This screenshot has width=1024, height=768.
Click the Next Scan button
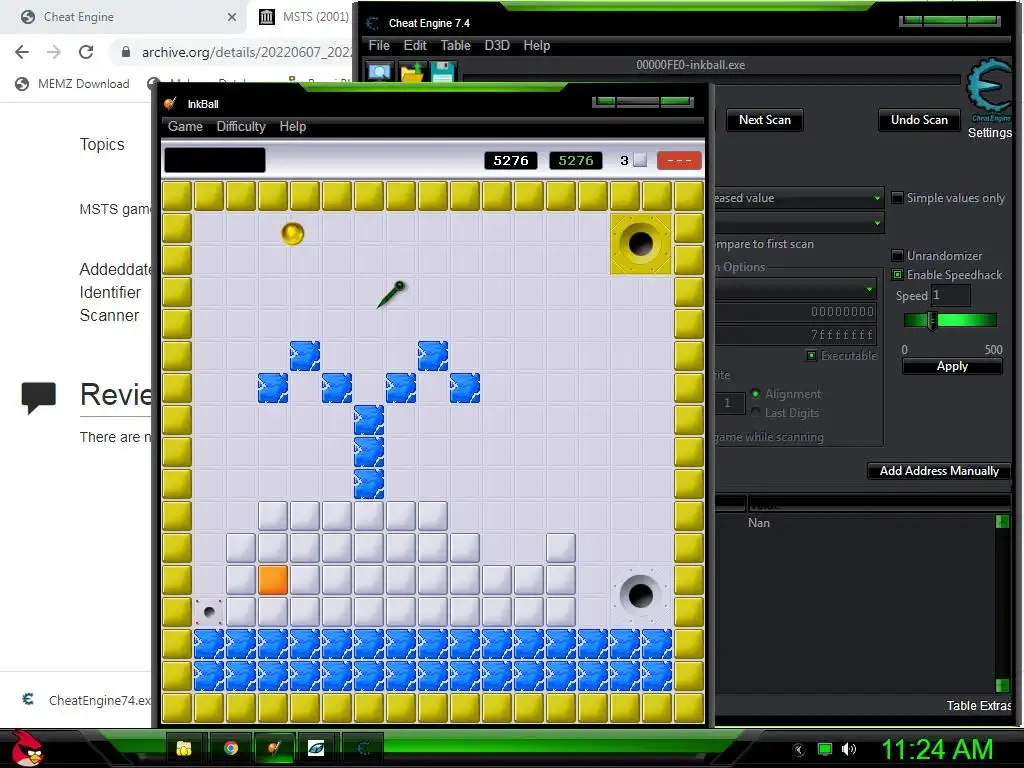tap(765, 120)
